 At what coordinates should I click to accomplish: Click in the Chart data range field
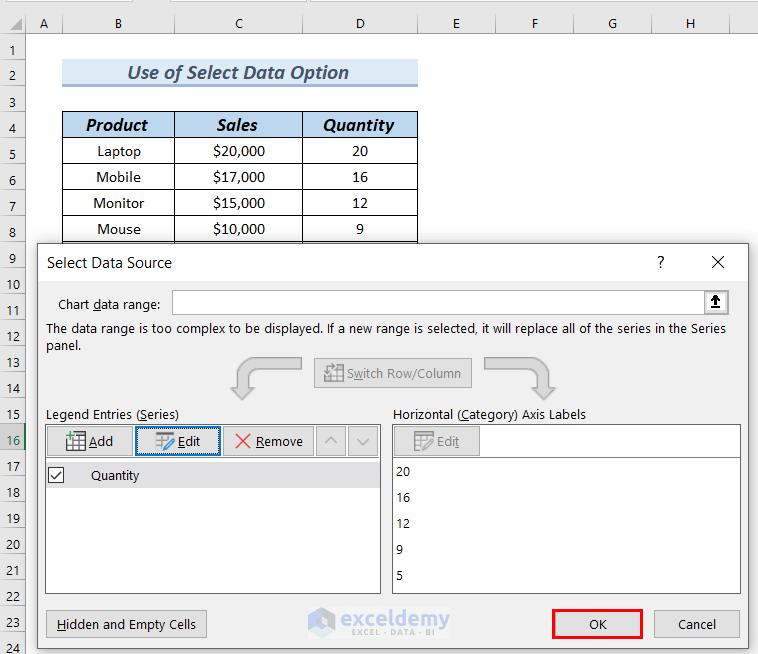click(x=438, y=303)
